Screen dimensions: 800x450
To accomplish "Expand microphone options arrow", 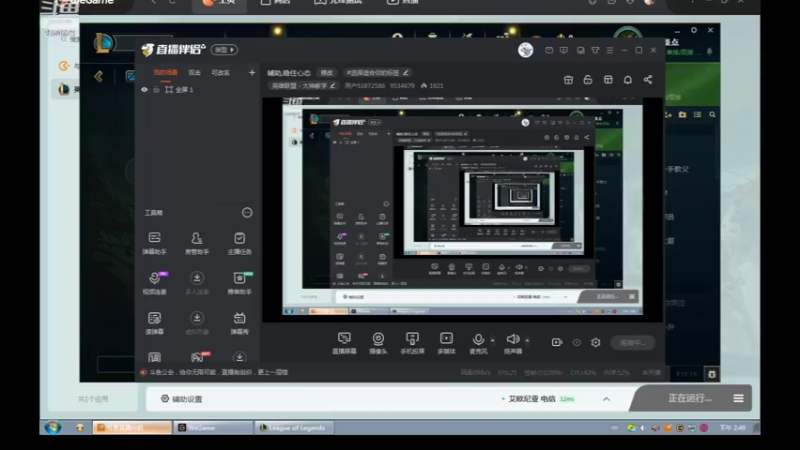I will [492, 340].
